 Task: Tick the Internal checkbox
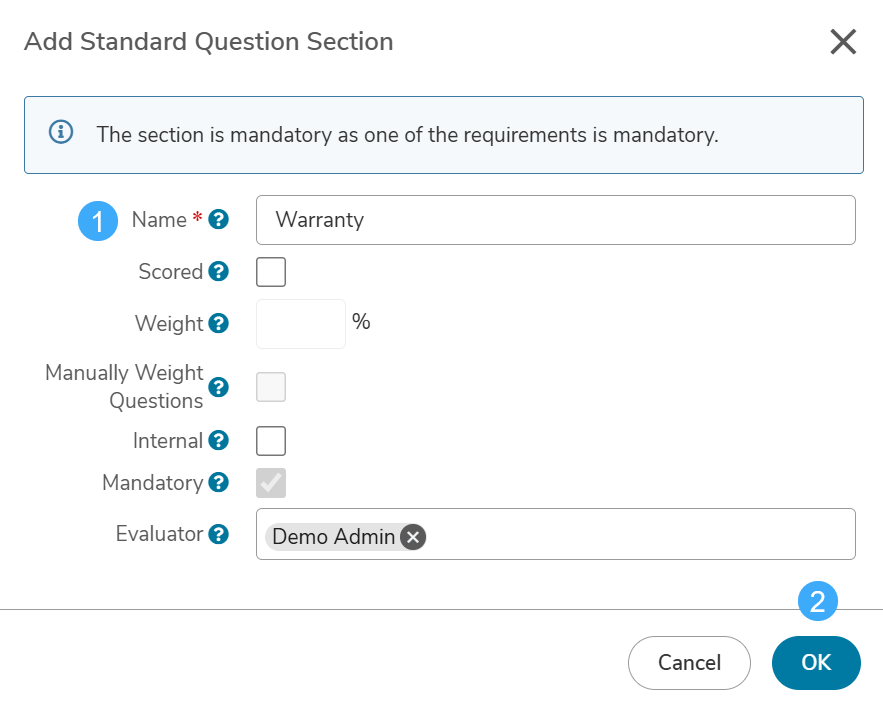coord(271,441)
